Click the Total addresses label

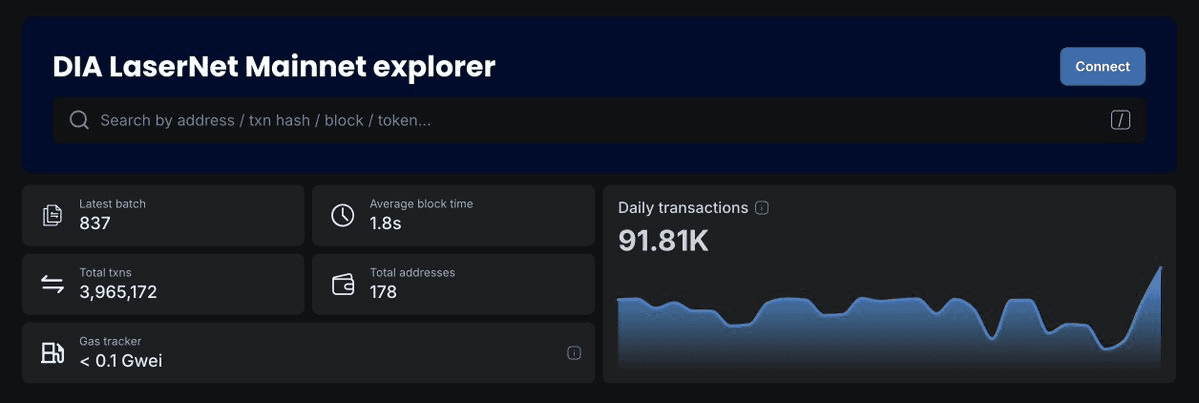(x=413, y=272)
